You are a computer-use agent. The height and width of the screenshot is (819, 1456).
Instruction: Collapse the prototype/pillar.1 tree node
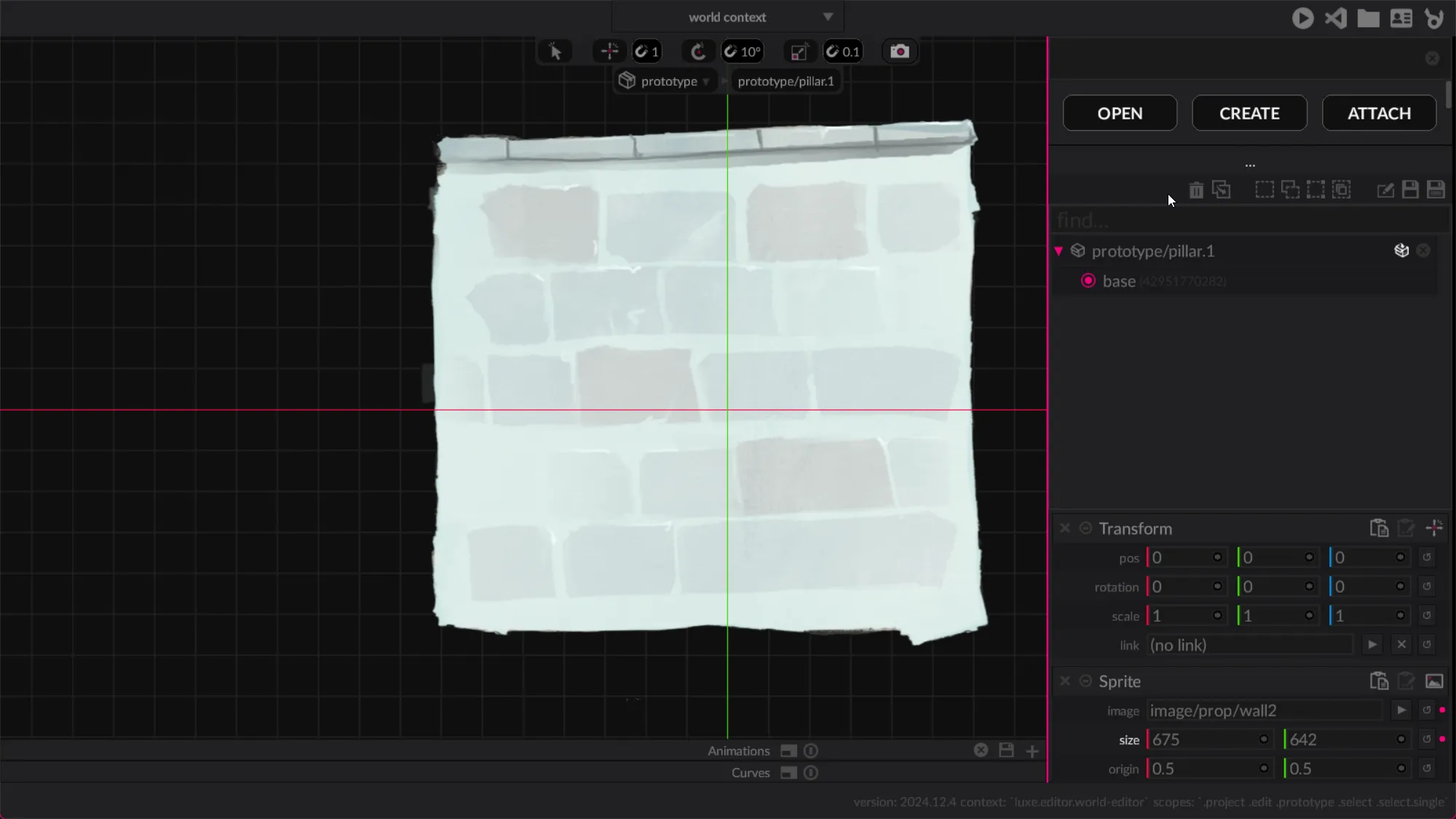(x=1059, y=251)
